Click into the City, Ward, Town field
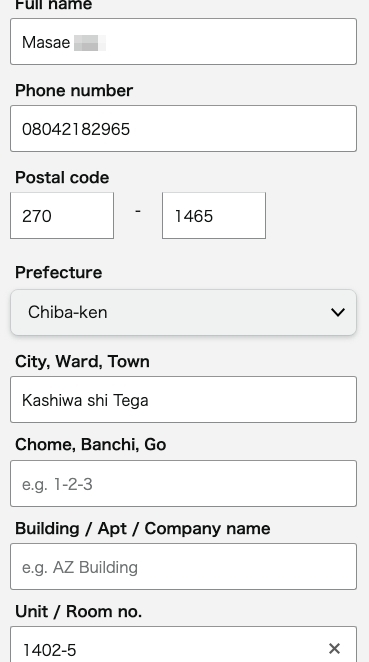Viewport: 369px width, 662px height. [183, 399]
